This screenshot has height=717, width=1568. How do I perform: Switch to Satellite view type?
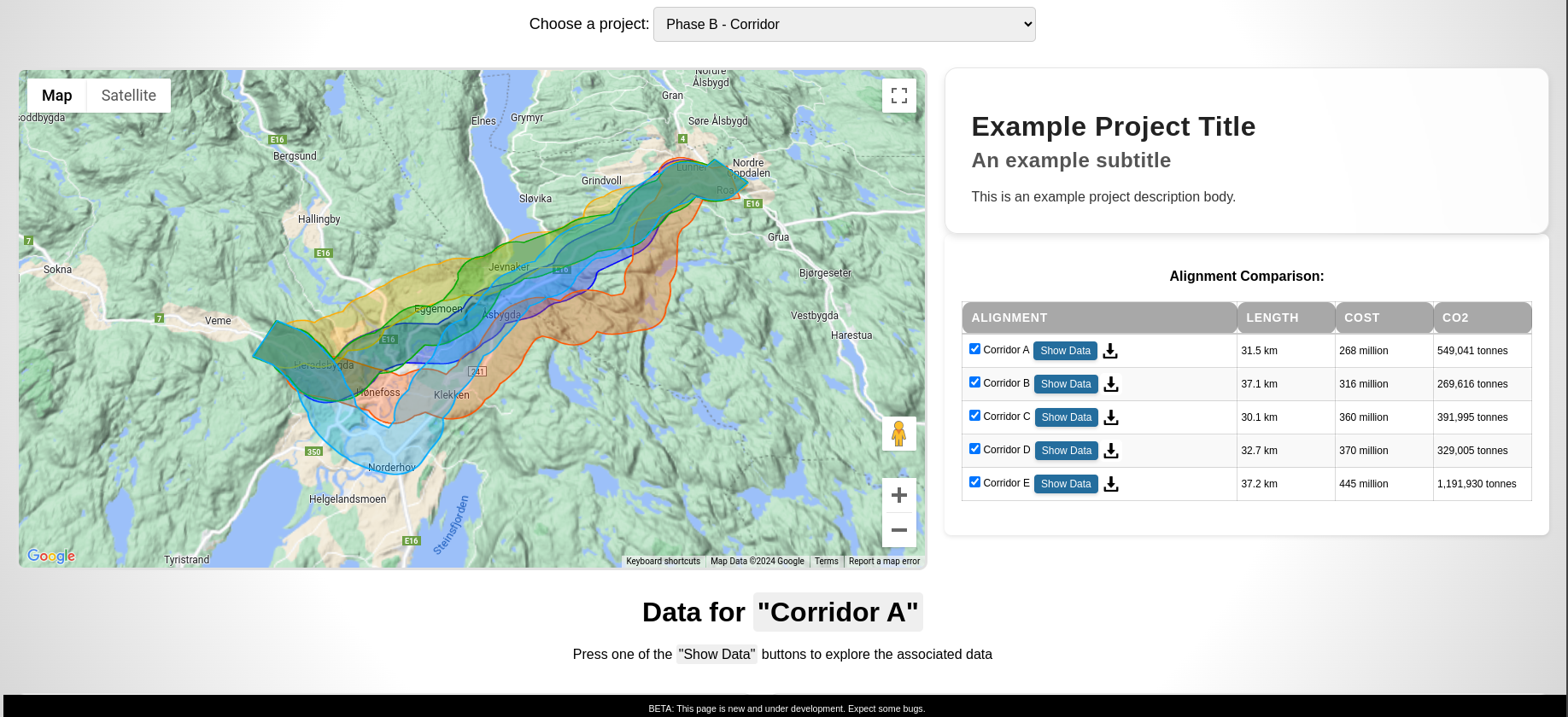tap(129, 96)
